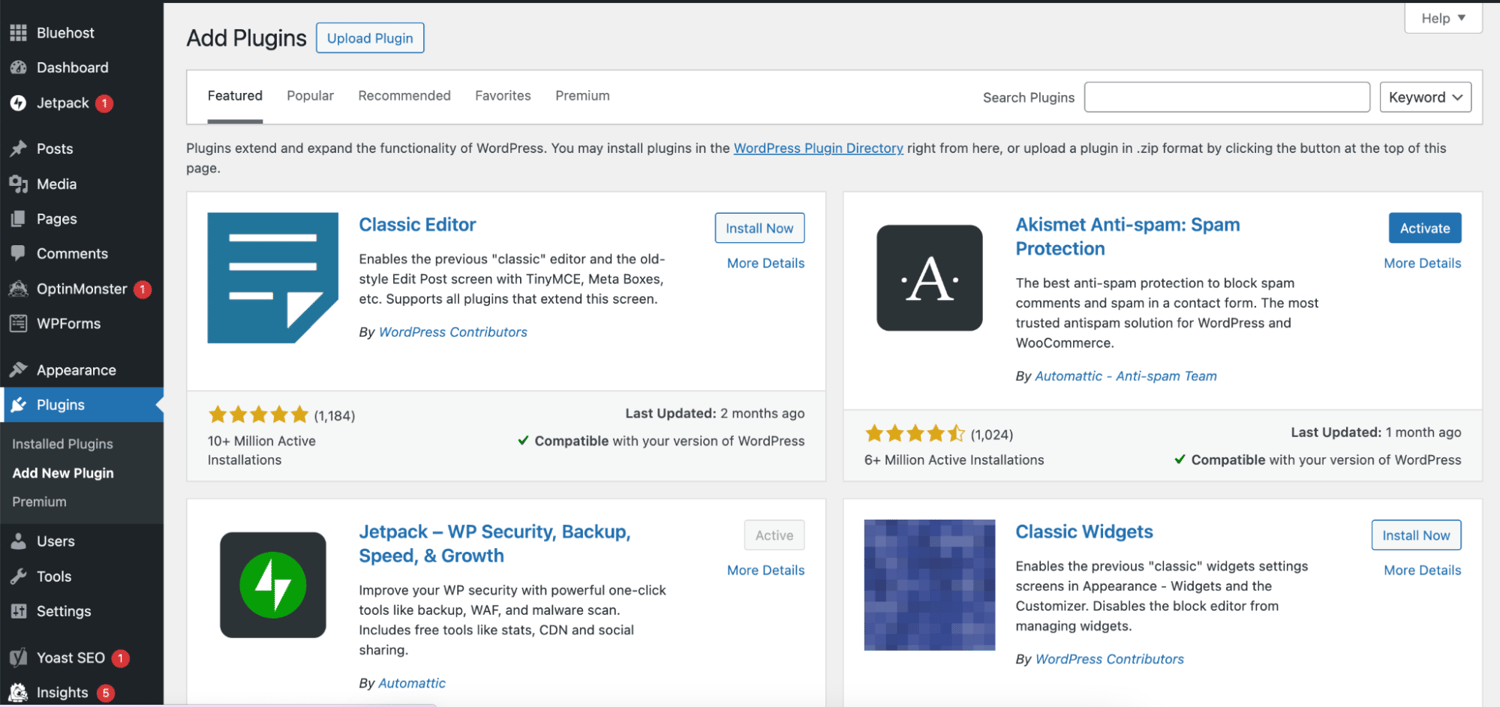
Task: Click 'Last Updated: 2 months ago' text
Action: tap(715, 413)
